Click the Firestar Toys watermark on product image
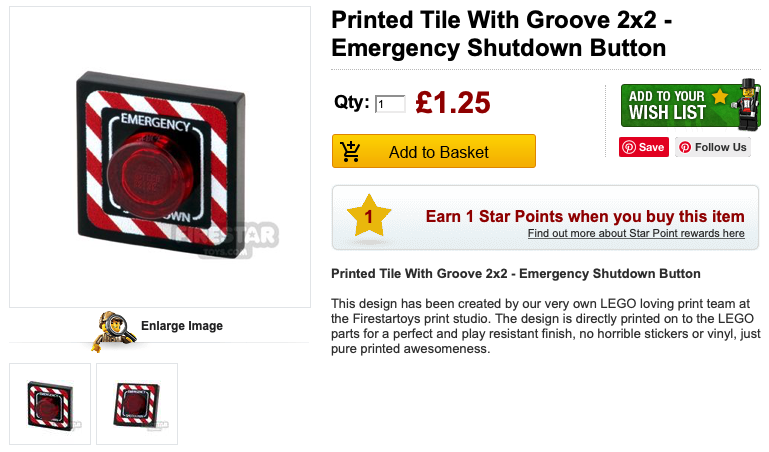This screenshot has height=452, width=769. pyautogui.click(x=227, y=239)
